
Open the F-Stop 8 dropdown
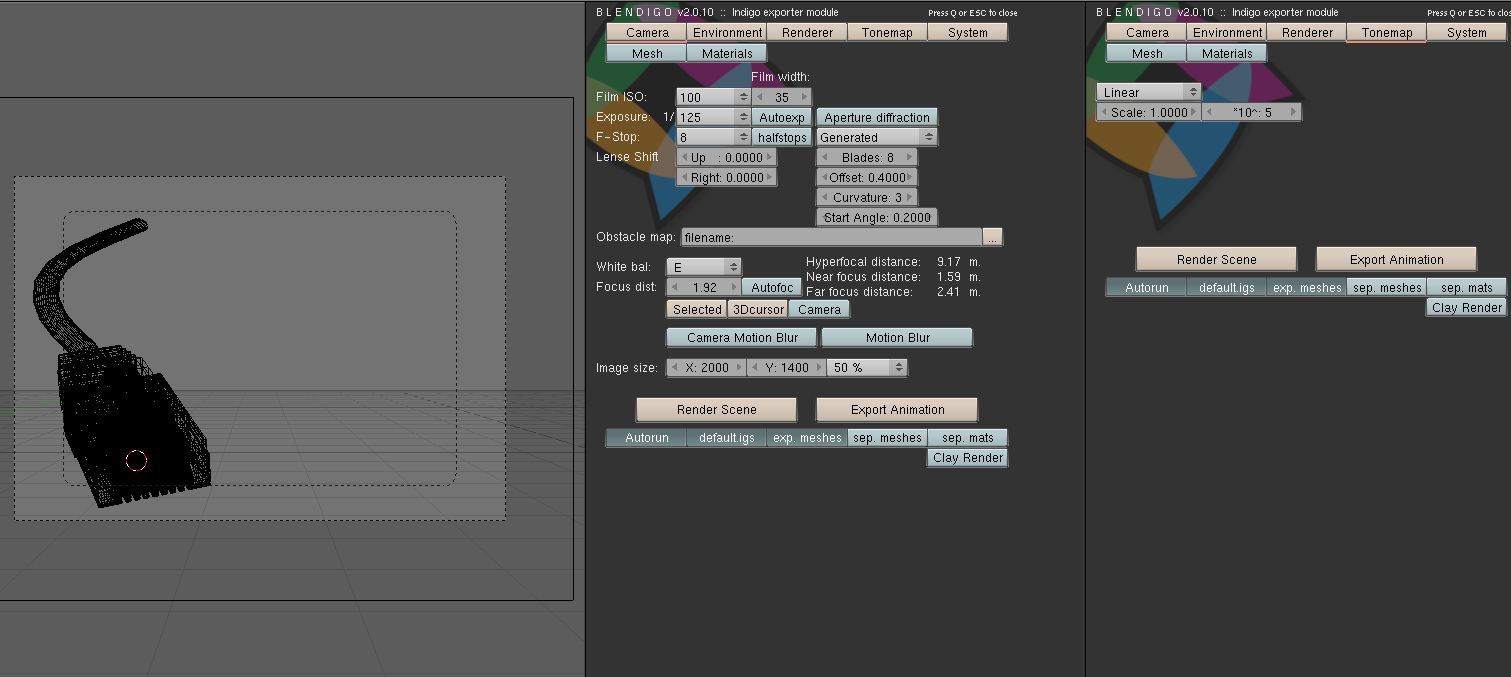tap(714, 137)
